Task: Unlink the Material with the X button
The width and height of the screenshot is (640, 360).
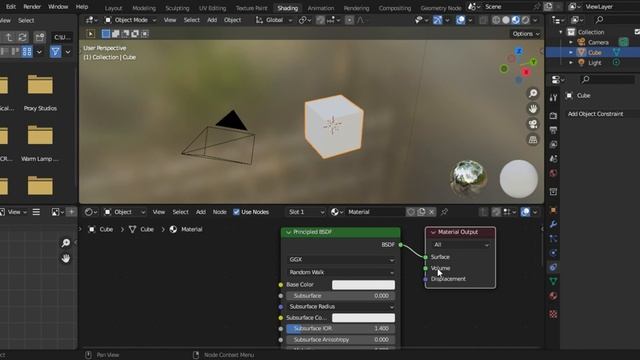Action: [x=431, y=212]
